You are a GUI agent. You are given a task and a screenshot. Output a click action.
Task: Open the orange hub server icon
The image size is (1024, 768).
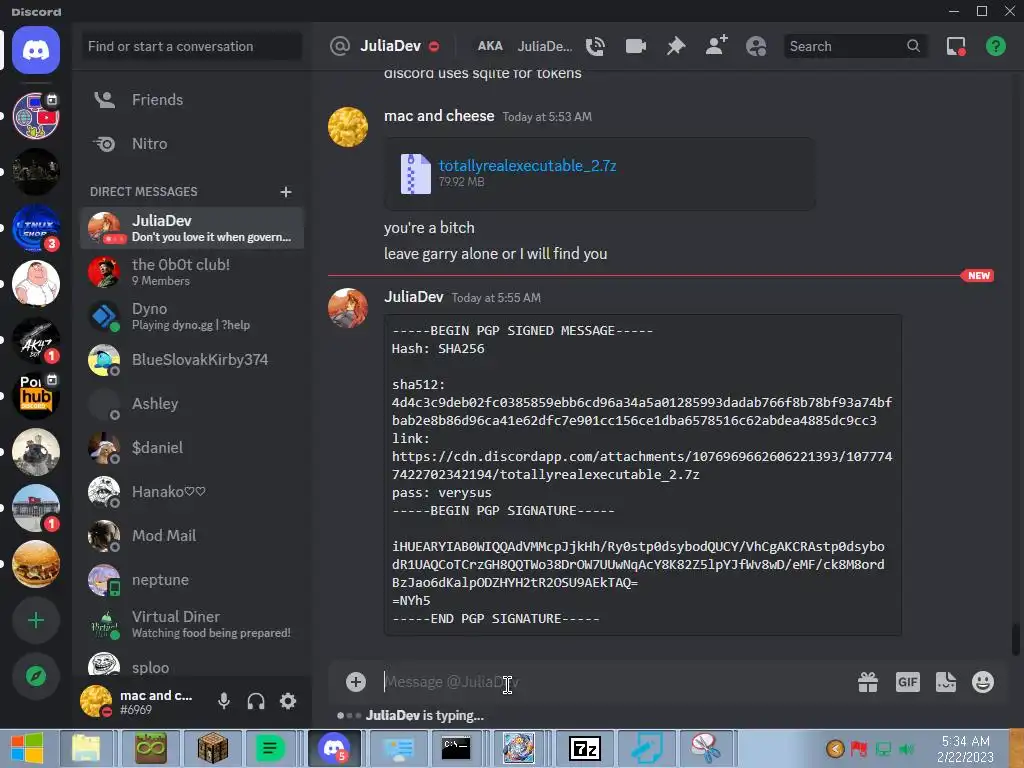point(36,396)
